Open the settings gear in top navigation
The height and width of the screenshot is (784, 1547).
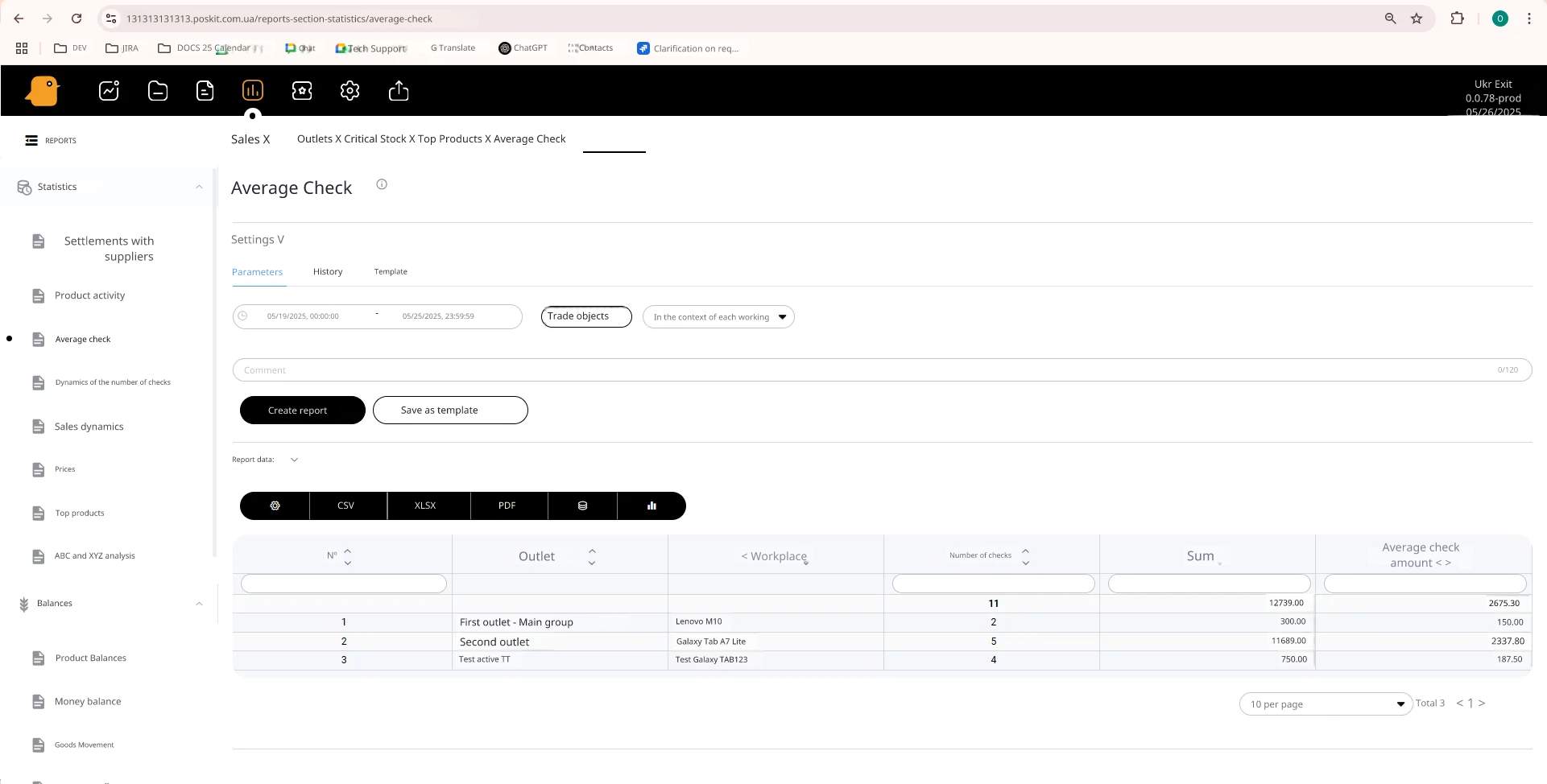[350, 91]
